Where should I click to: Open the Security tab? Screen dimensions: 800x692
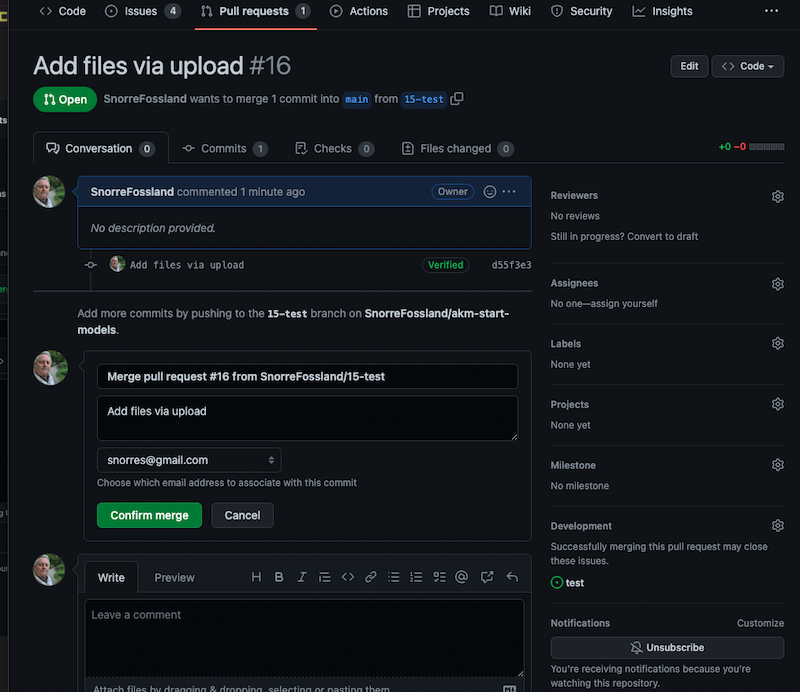coord(581,11)
